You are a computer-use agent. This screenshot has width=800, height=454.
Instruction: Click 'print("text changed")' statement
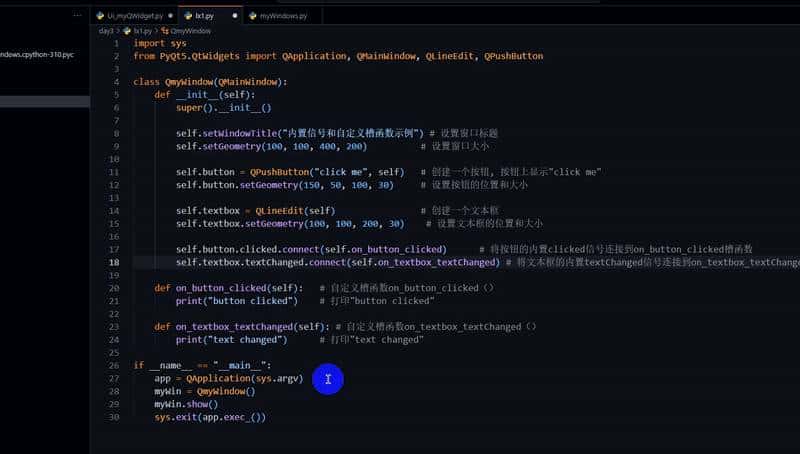(232, 340)
